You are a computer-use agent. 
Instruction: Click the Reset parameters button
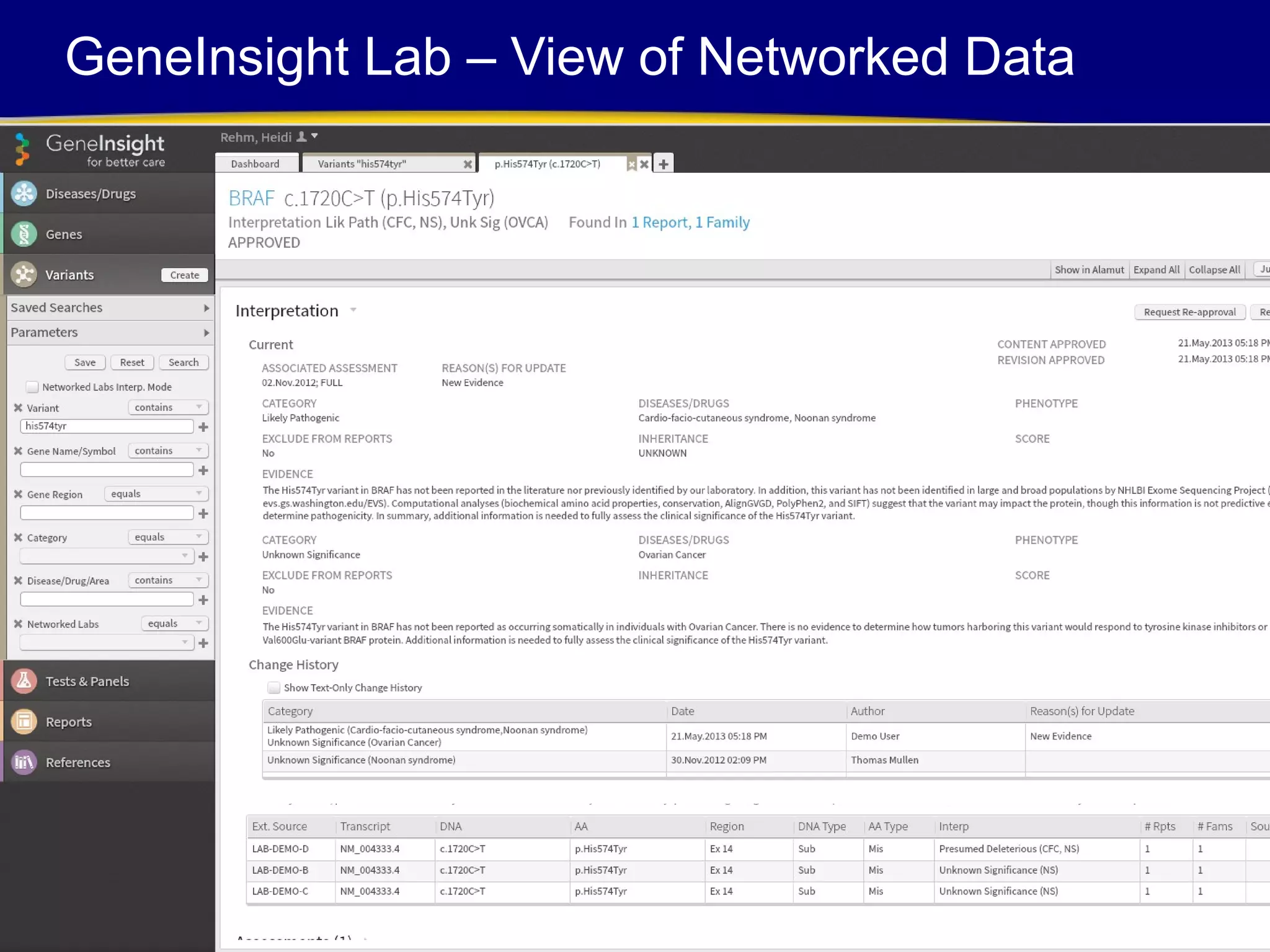132,363
